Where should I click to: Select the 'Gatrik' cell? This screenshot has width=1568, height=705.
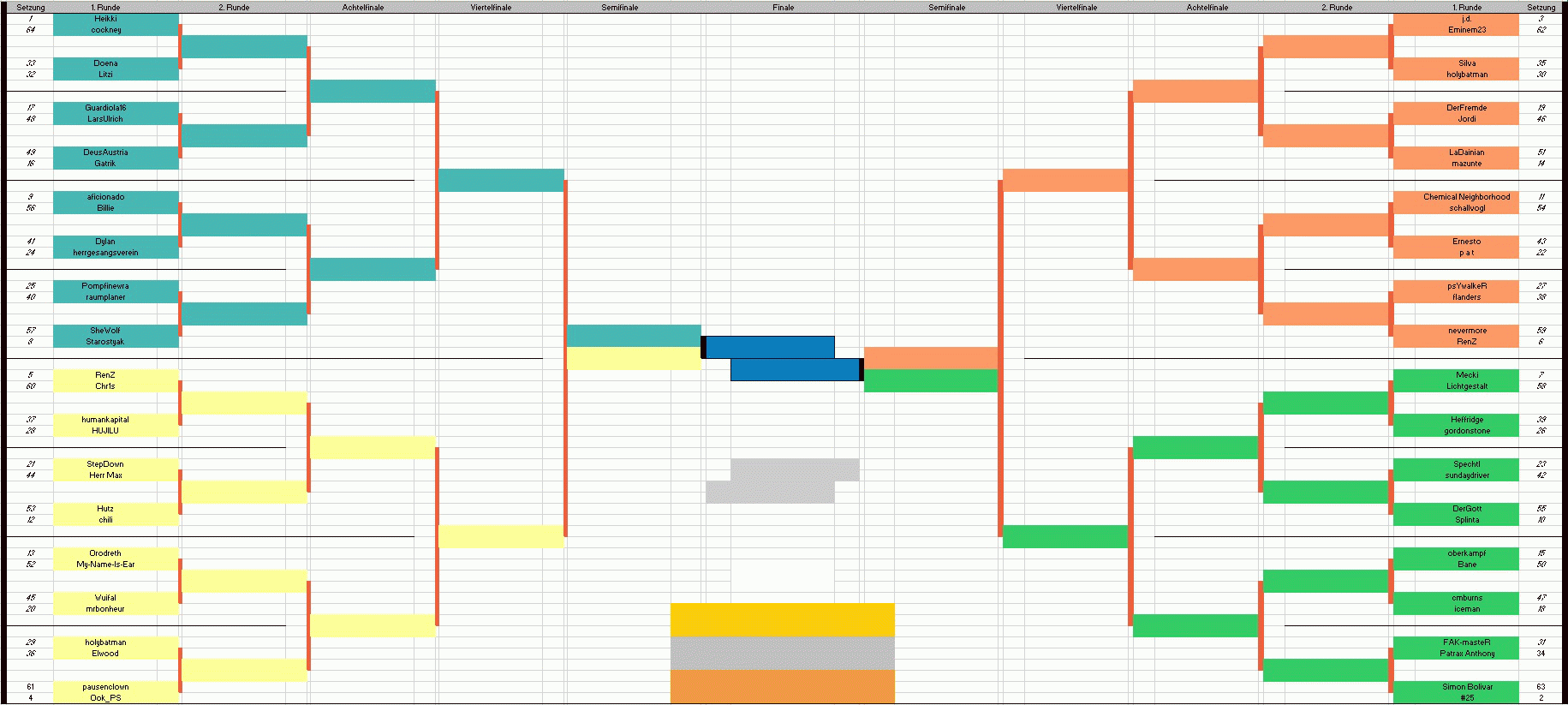pyautogui.click(x=116, y=164)
